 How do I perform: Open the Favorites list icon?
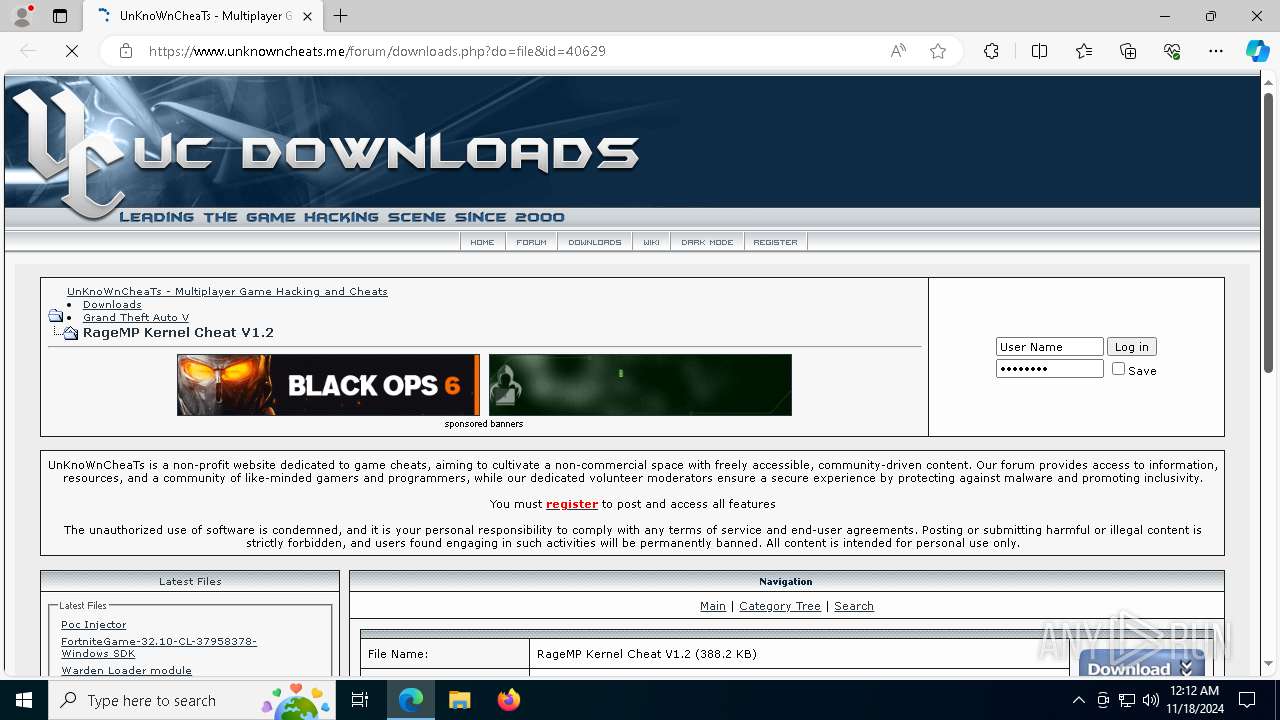[x=1084, y=51]
